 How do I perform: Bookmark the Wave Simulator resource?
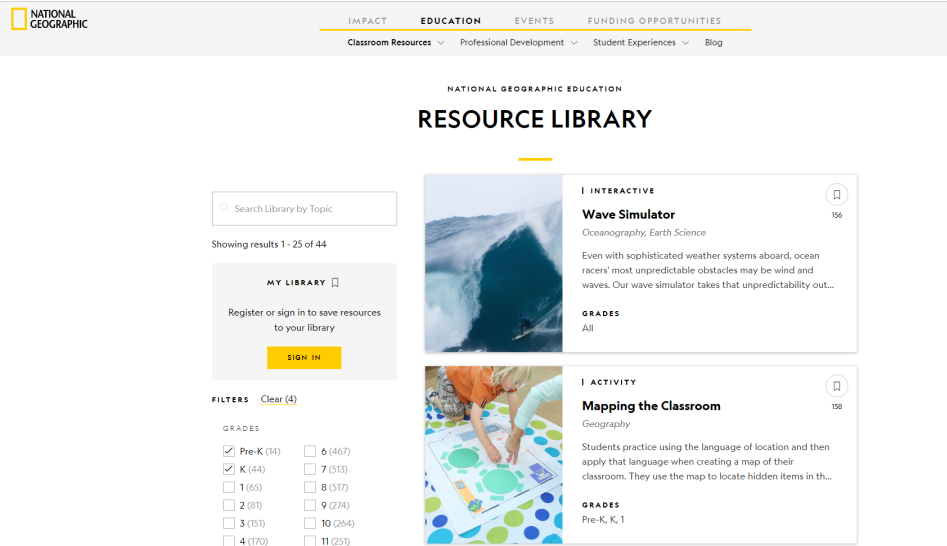[836, 194]
